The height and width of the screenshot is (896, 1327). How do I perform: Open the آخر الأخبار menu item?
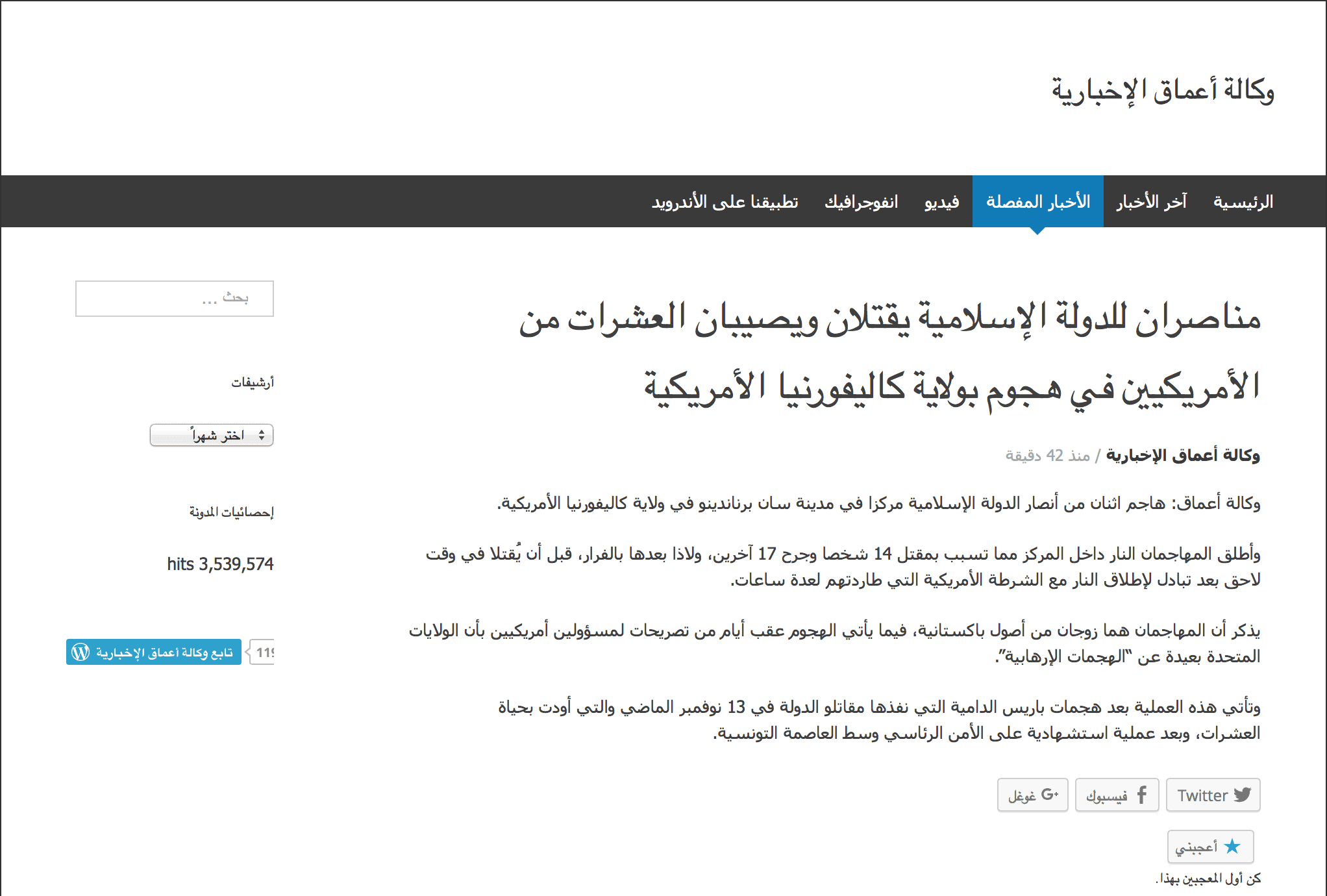coord(1151,202)
